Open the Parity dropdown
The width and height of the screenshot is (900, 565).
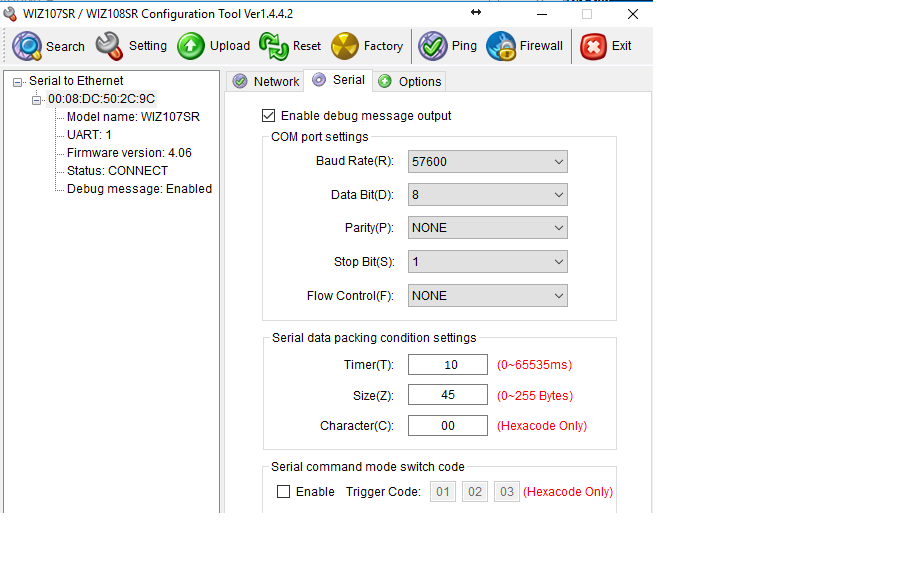click(488, 228)
